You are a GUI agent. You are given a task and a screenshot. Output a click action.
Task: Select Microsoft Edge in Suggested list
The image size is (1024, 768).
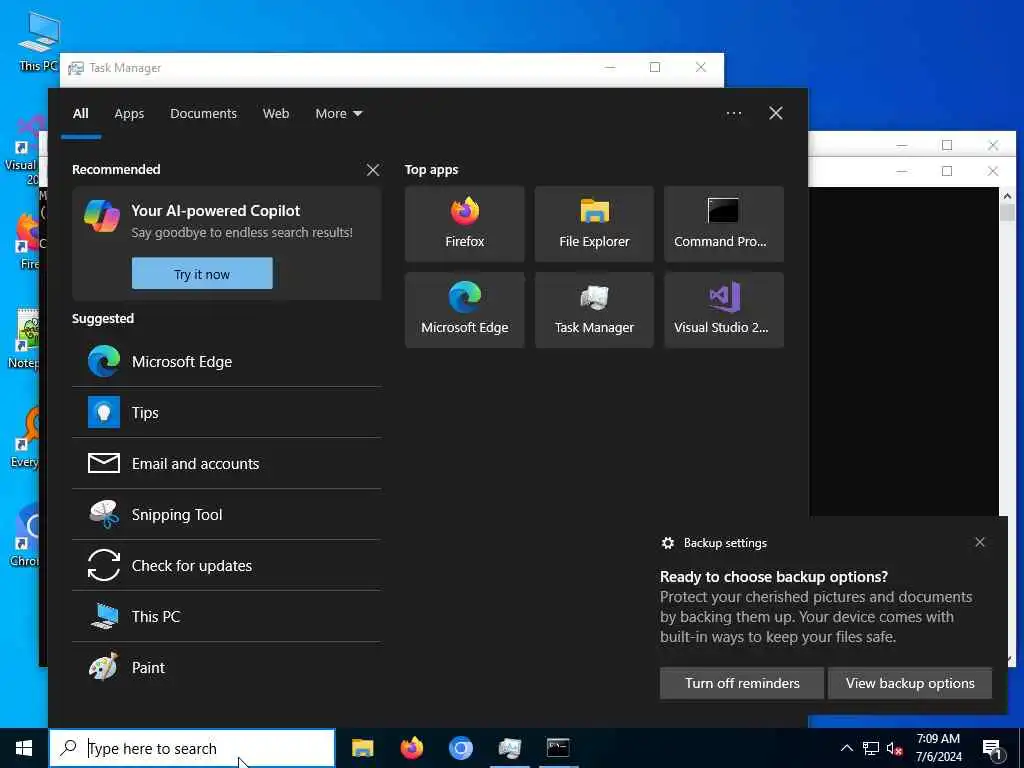coord(227,362)
